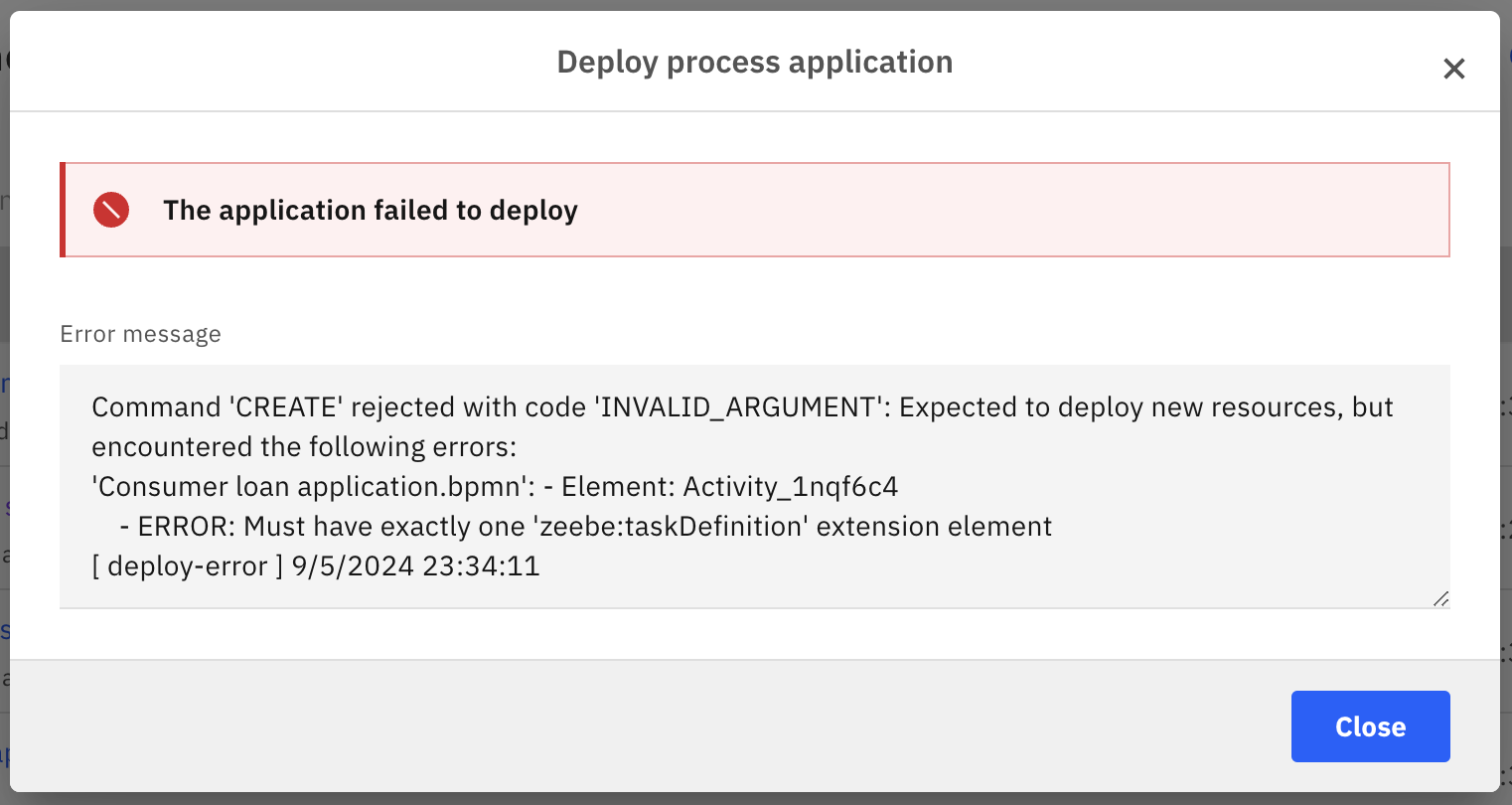Screen dimensions: 1512x805
Task: Click the red prohibition icon in the banner
Action: 110,210
